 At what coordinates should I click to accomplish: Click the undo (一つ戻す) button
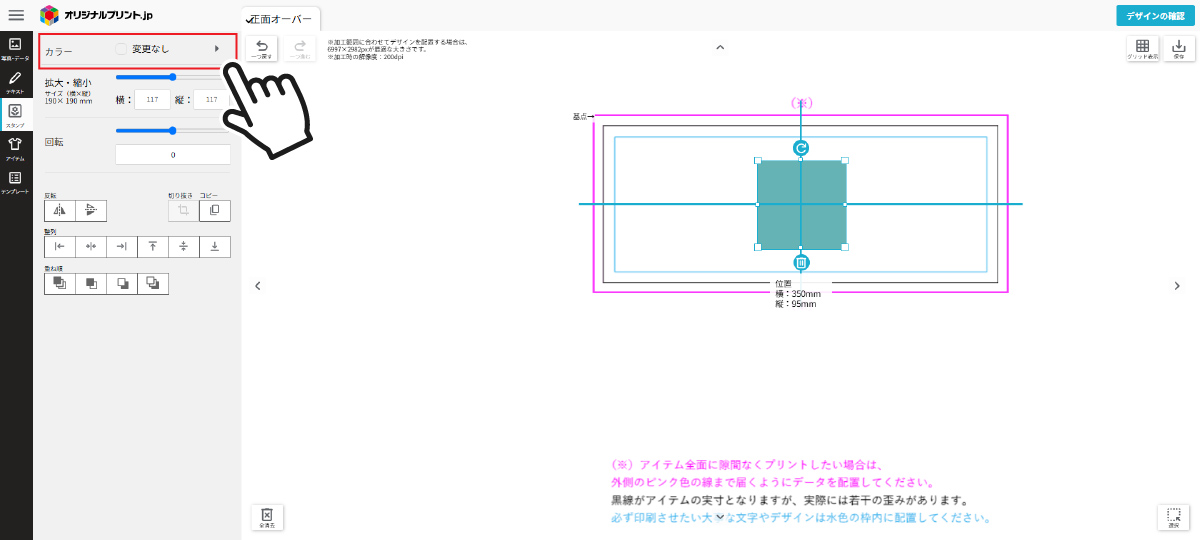(x=262, y=49)
